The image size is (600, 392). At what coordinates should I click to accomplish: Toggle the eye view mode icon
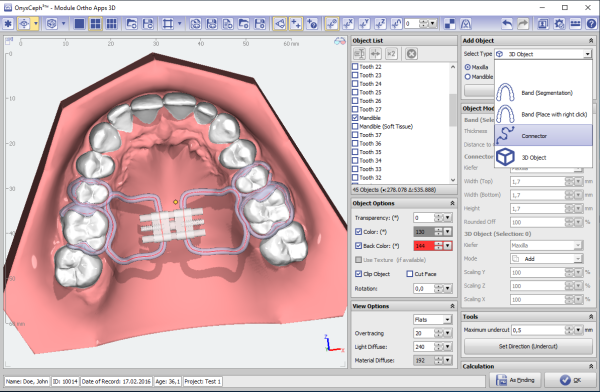click(24, 24)
